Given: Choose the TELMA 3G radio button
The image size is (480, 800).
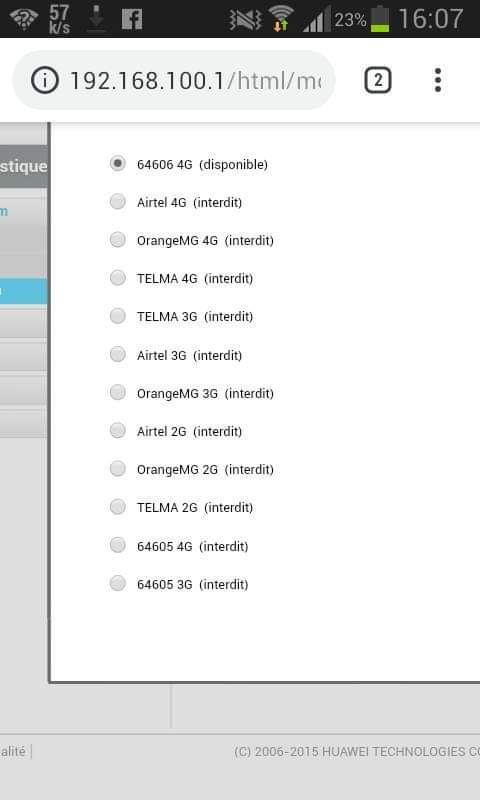Looking at the screenshot, I should [x=118, y=316].
